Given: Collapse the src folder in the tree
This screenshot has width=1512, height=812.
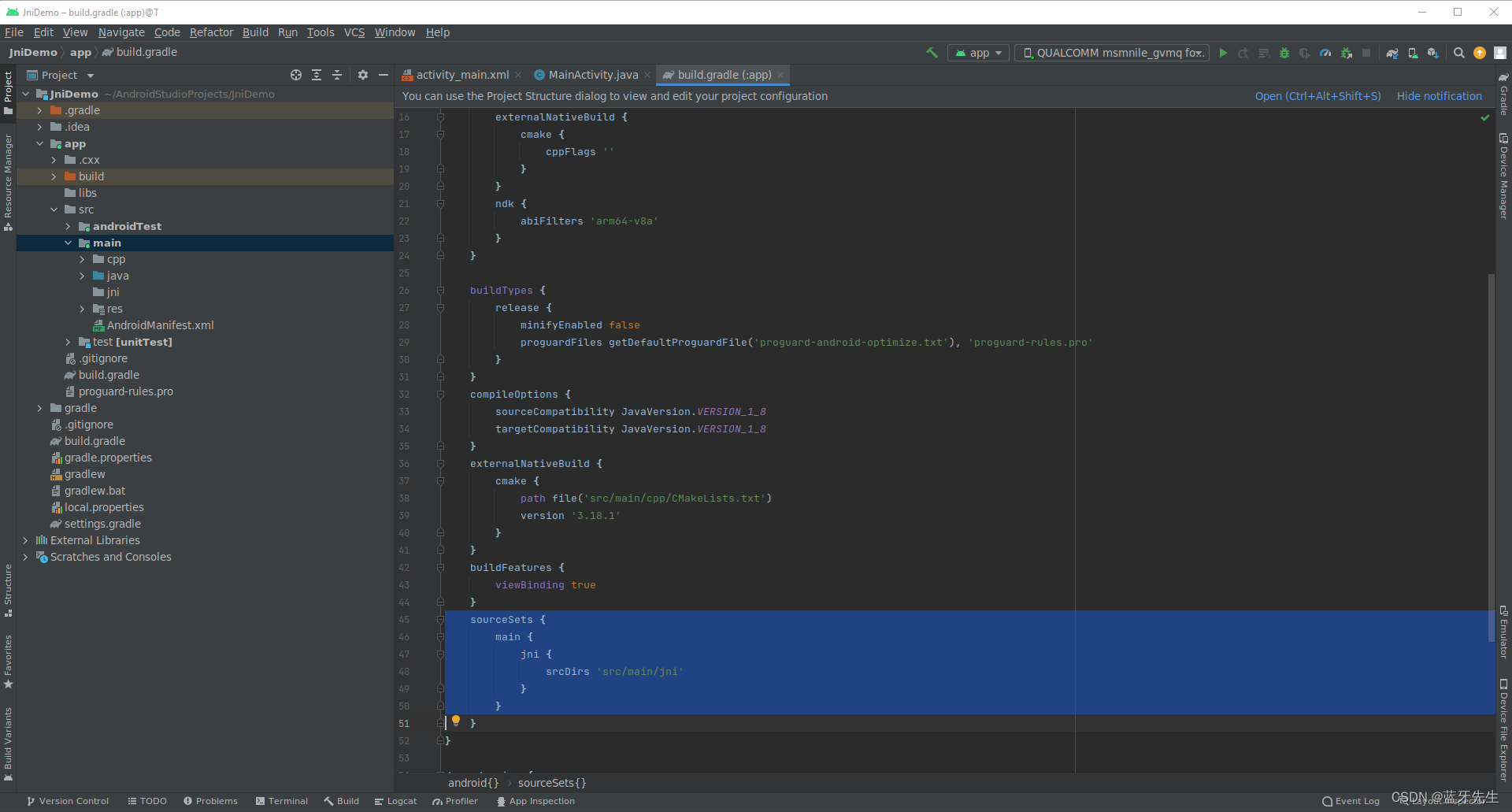Looking at the screenshot, I should (54, 209).
